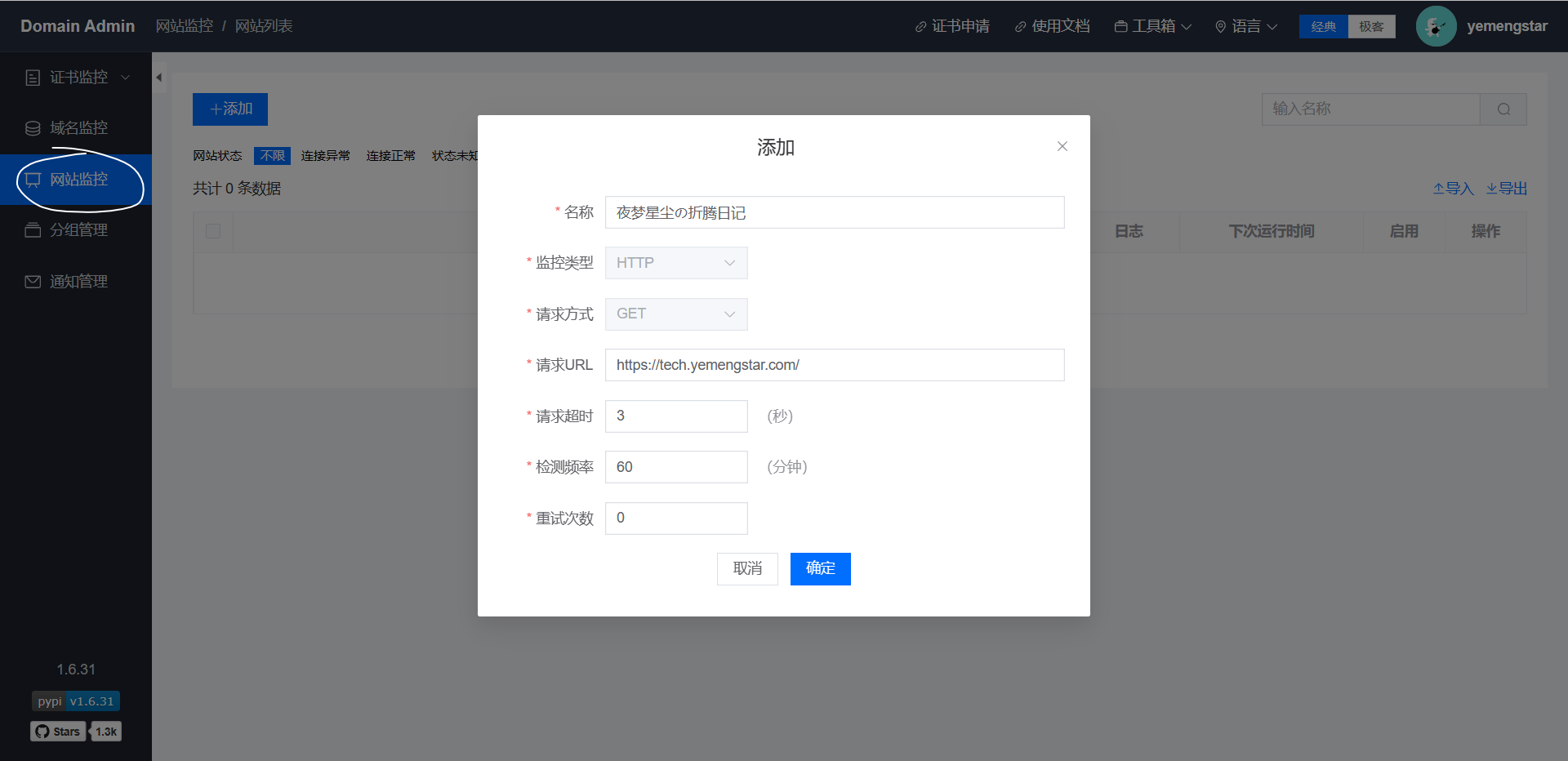Switch to 经典 theme mode
Image resolution: width=1568 pixels, height=761 pixels.
[x=1323, y=27]
